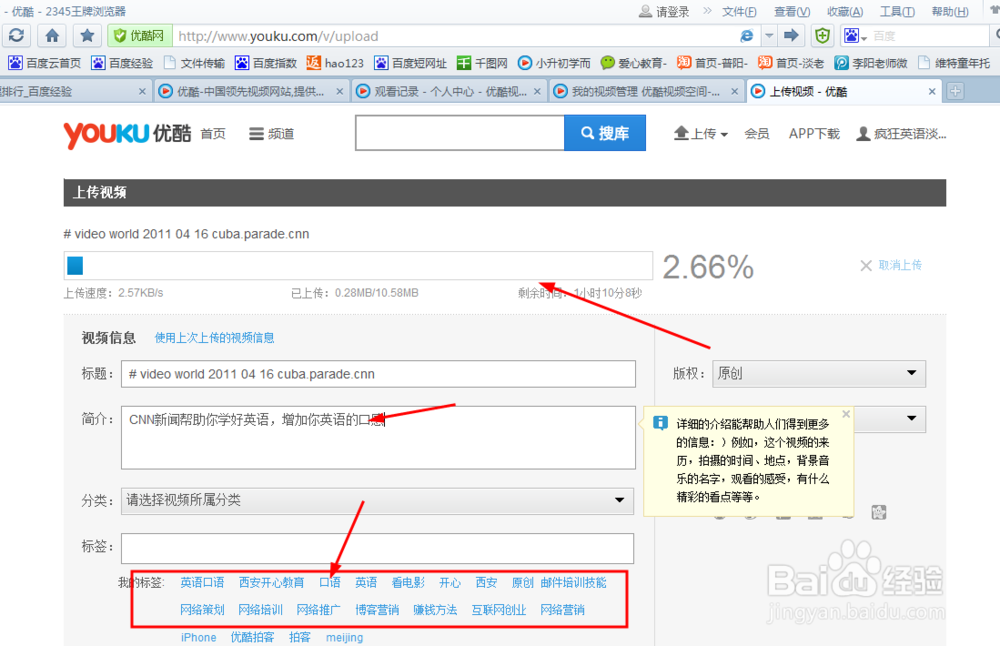1000x646 pixels.
Task: Select the 博客营销 tag
Action: pos(377,610)
